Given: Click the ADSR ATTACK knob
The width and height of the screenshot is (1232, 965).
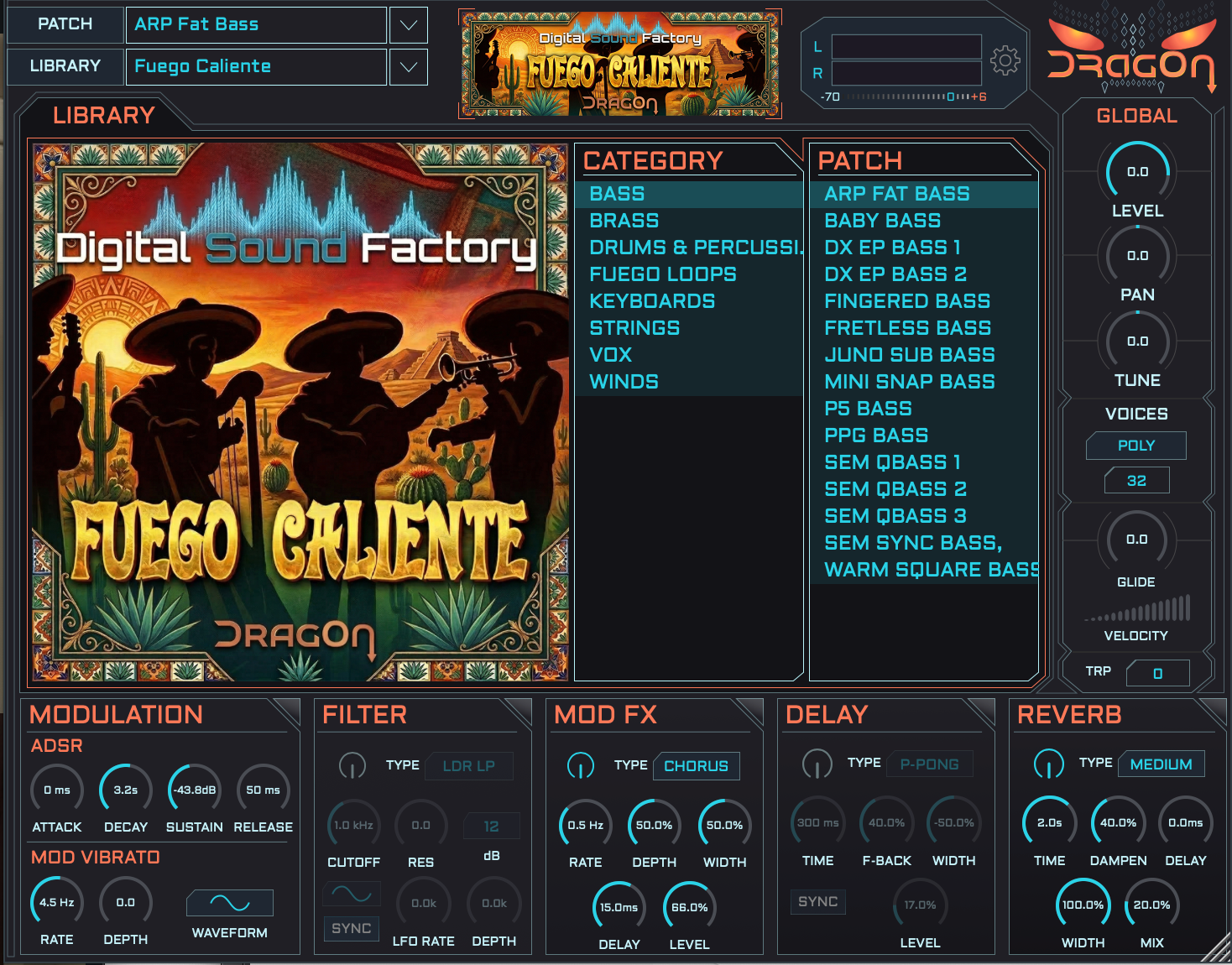Looking at the screenshot, I should coord(57,790).
